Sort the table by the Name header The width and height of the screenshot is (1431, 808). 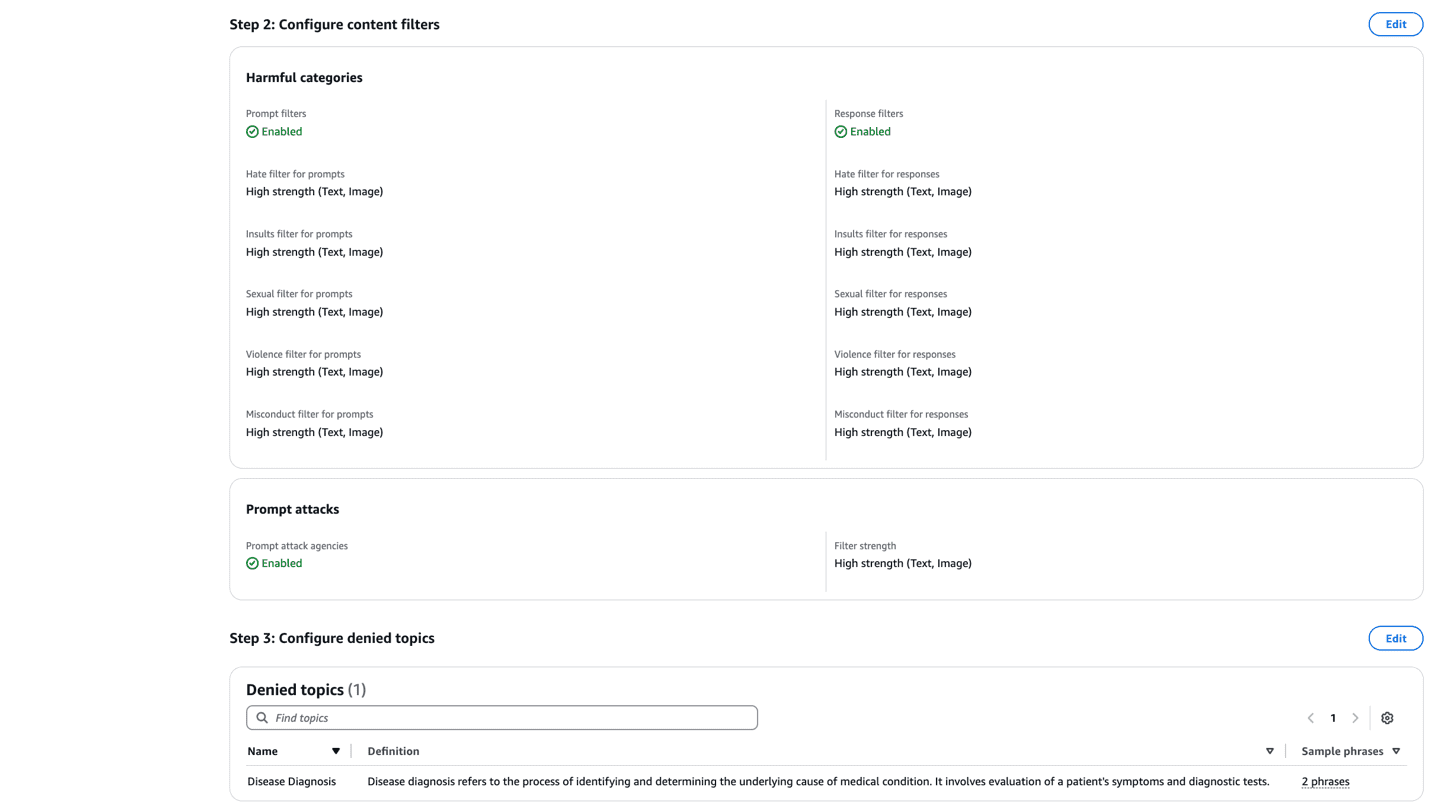coord(263,750)
